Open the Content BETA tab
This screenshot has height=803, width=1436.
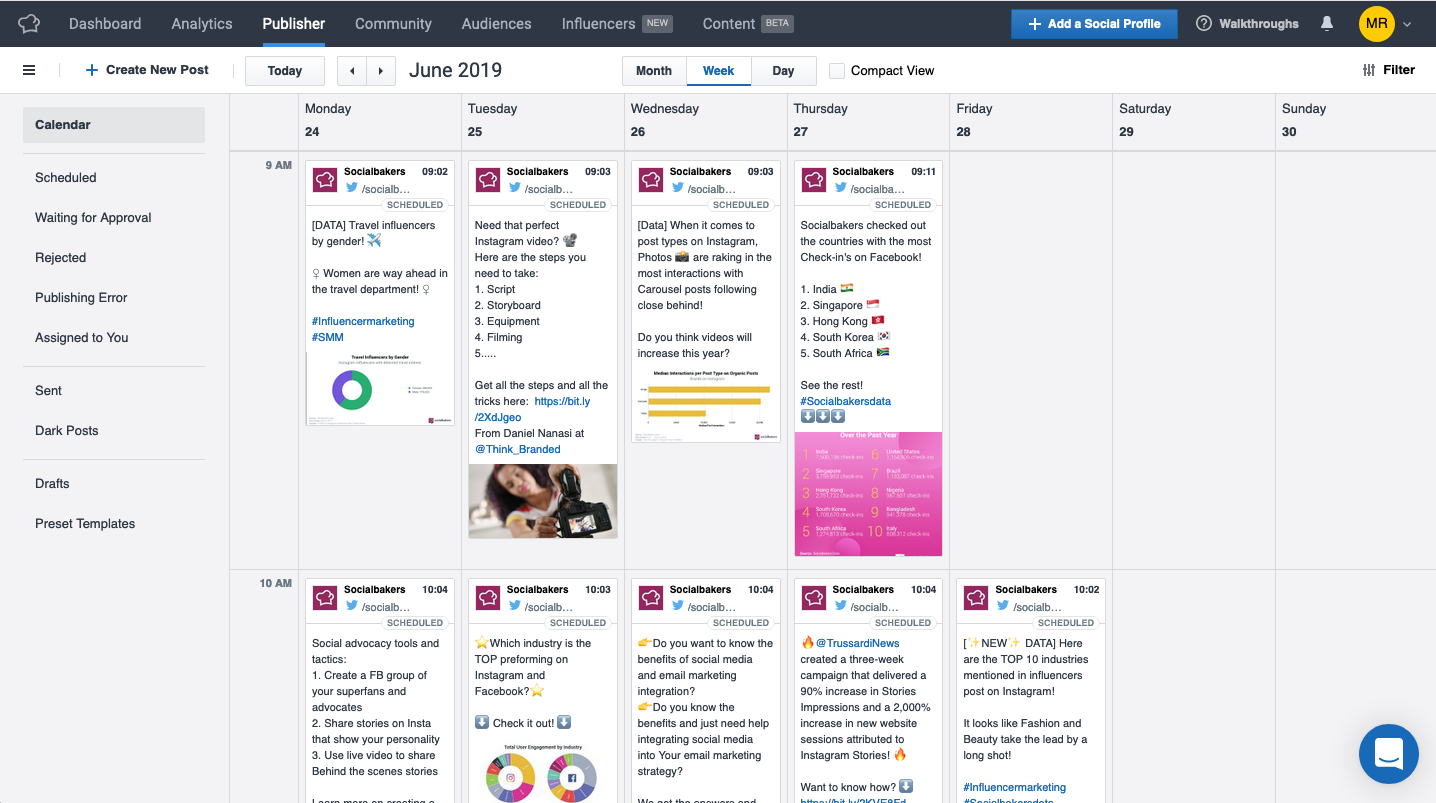coord(748,23)
